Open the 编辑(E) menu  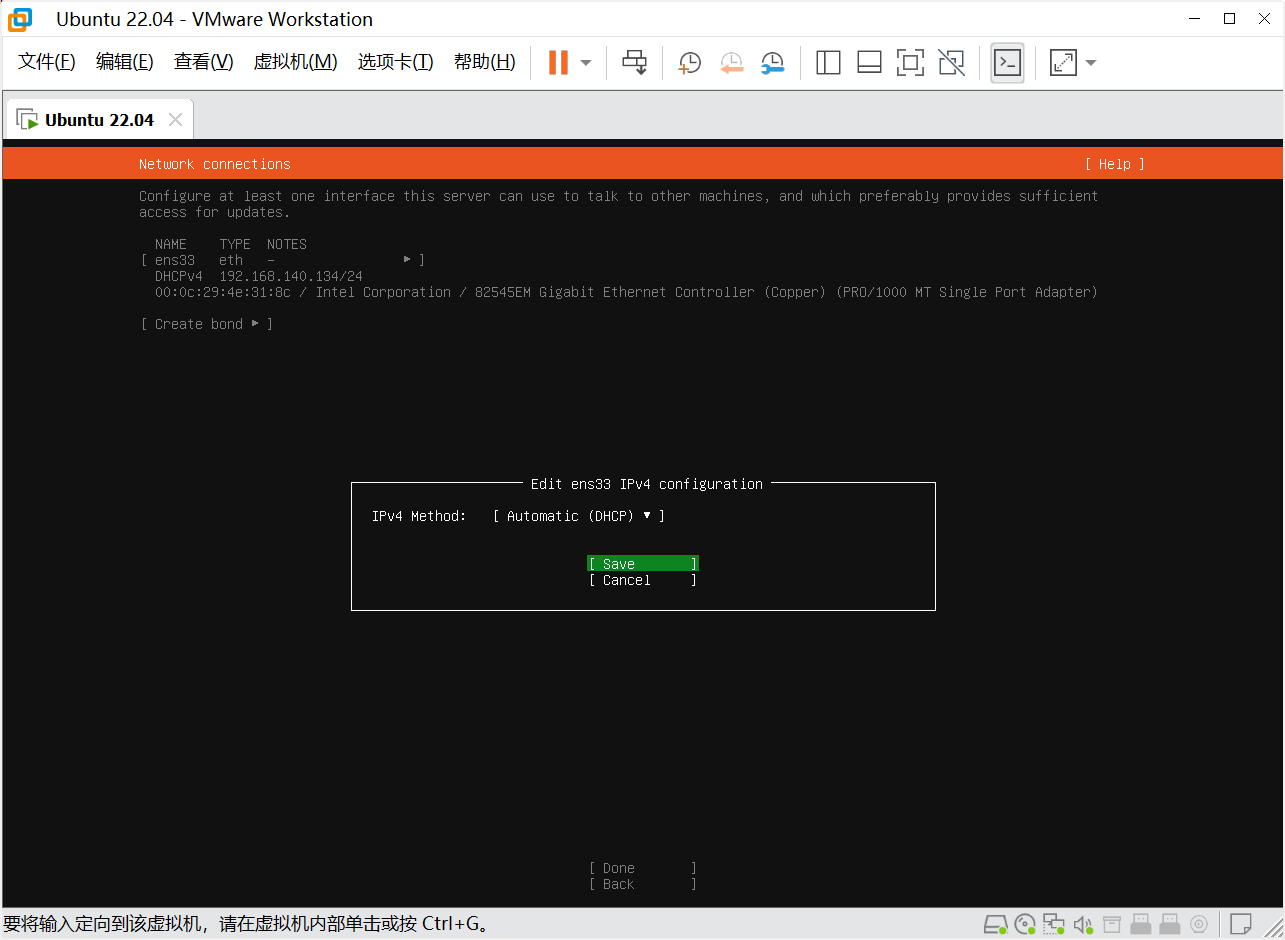(x=124, y=62)
